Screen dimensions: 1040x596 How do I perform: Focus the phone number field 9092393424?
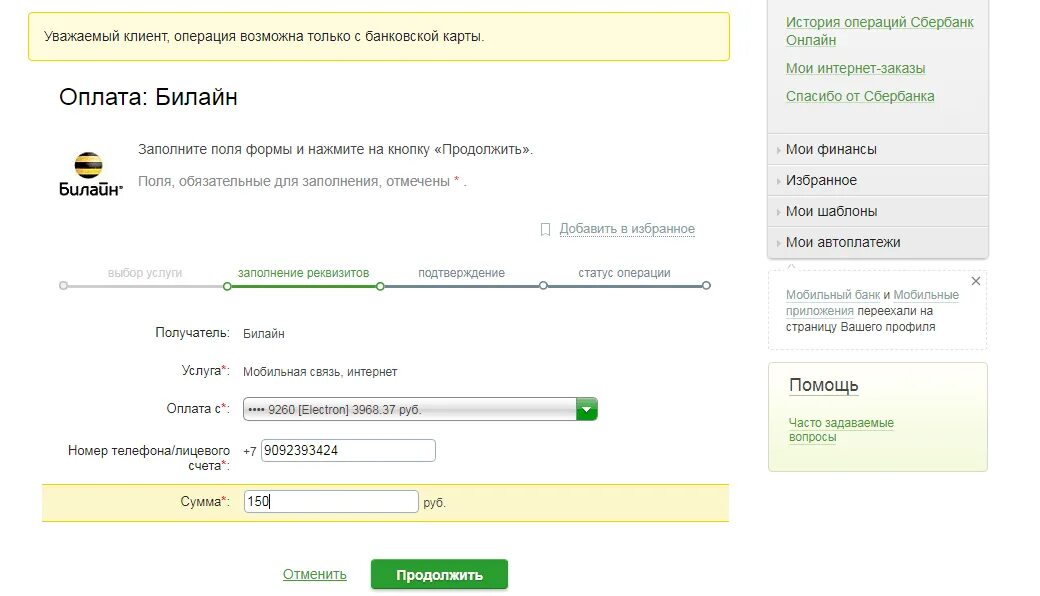click(348, 451)
